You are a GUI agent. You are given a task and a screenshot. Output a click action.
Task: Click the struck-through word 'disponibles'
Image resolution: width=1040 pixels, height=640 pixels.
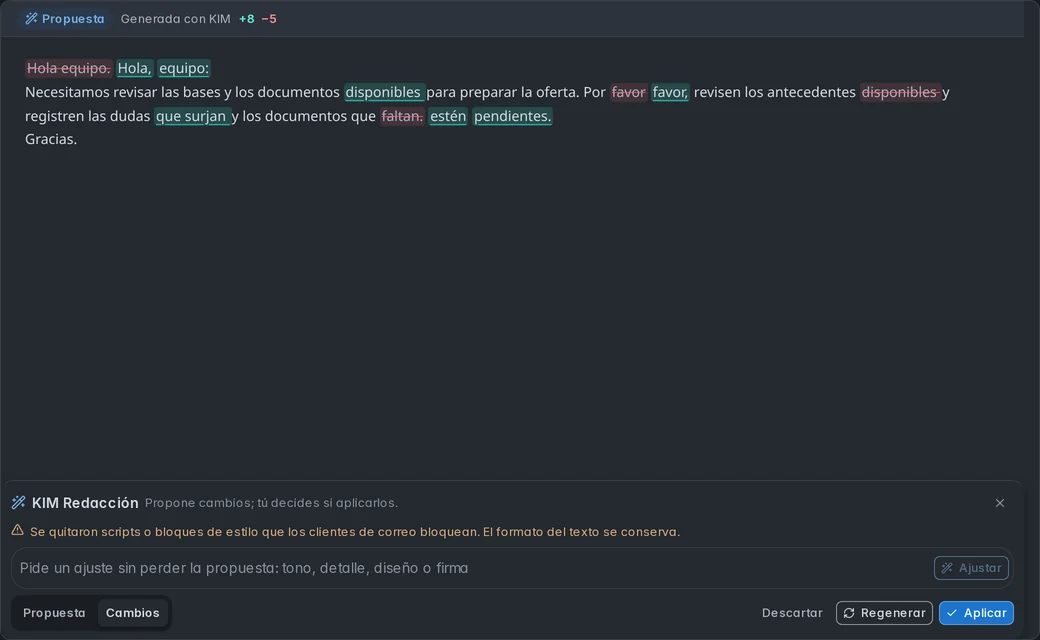tap(899, 92)
